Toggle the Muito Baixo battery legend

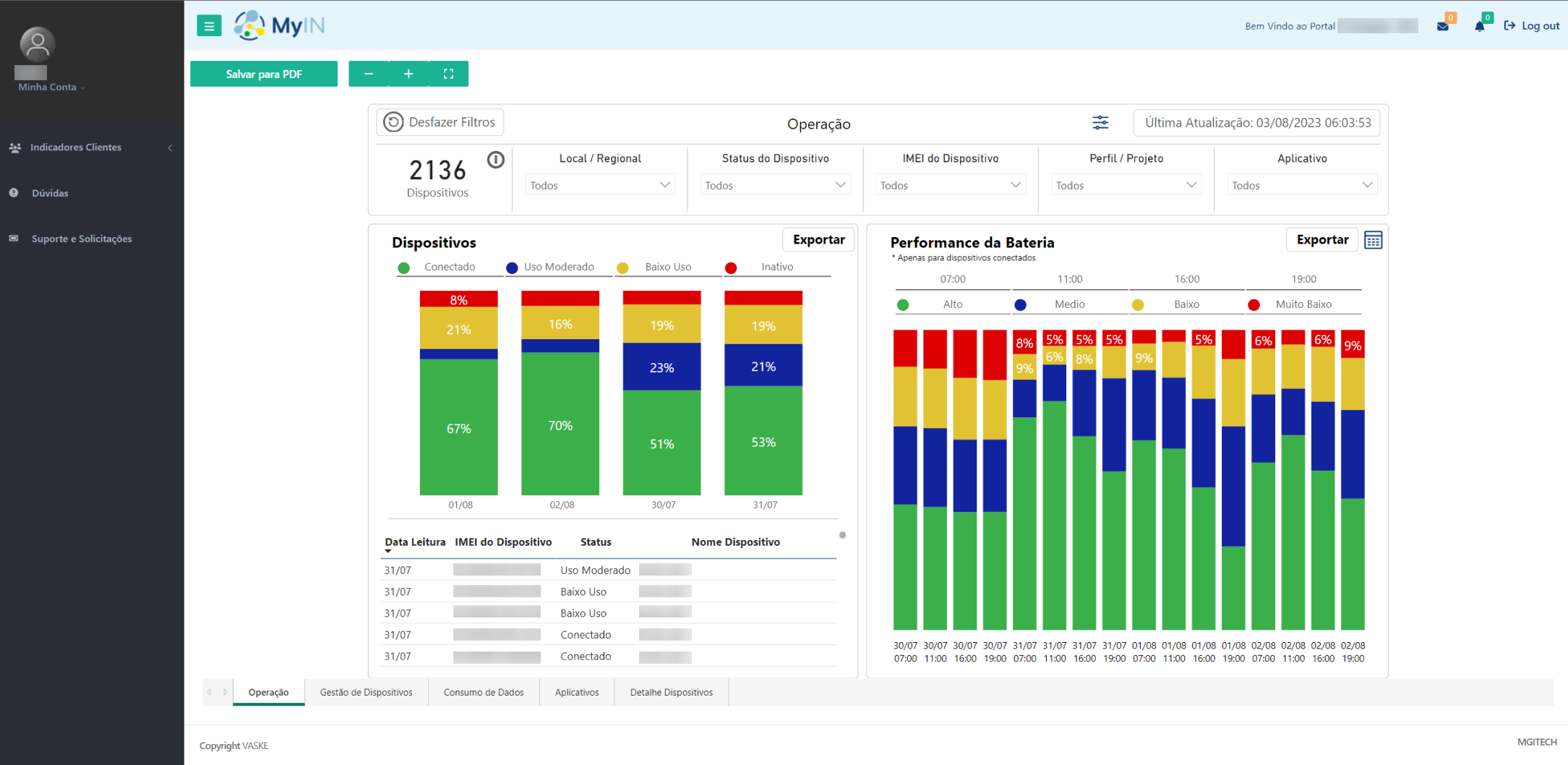coord(1303,304)
